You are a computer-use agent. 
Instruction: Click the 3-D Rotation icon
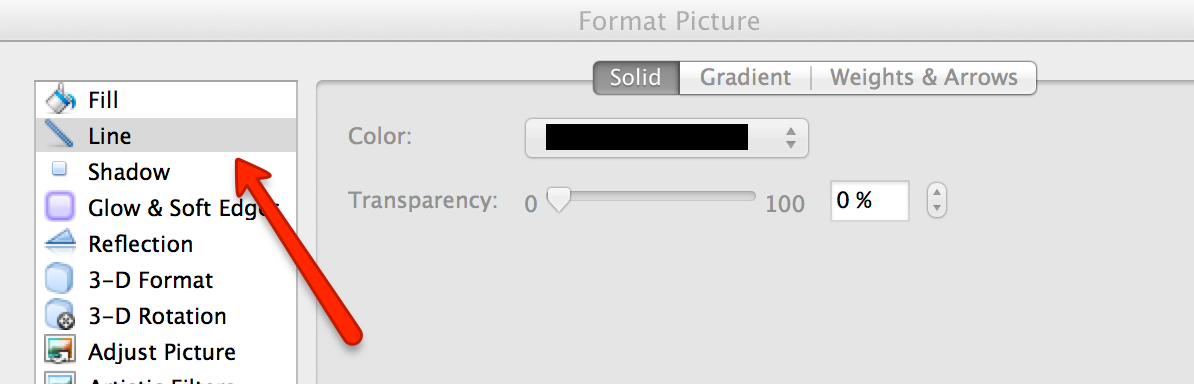click(60, 315)
